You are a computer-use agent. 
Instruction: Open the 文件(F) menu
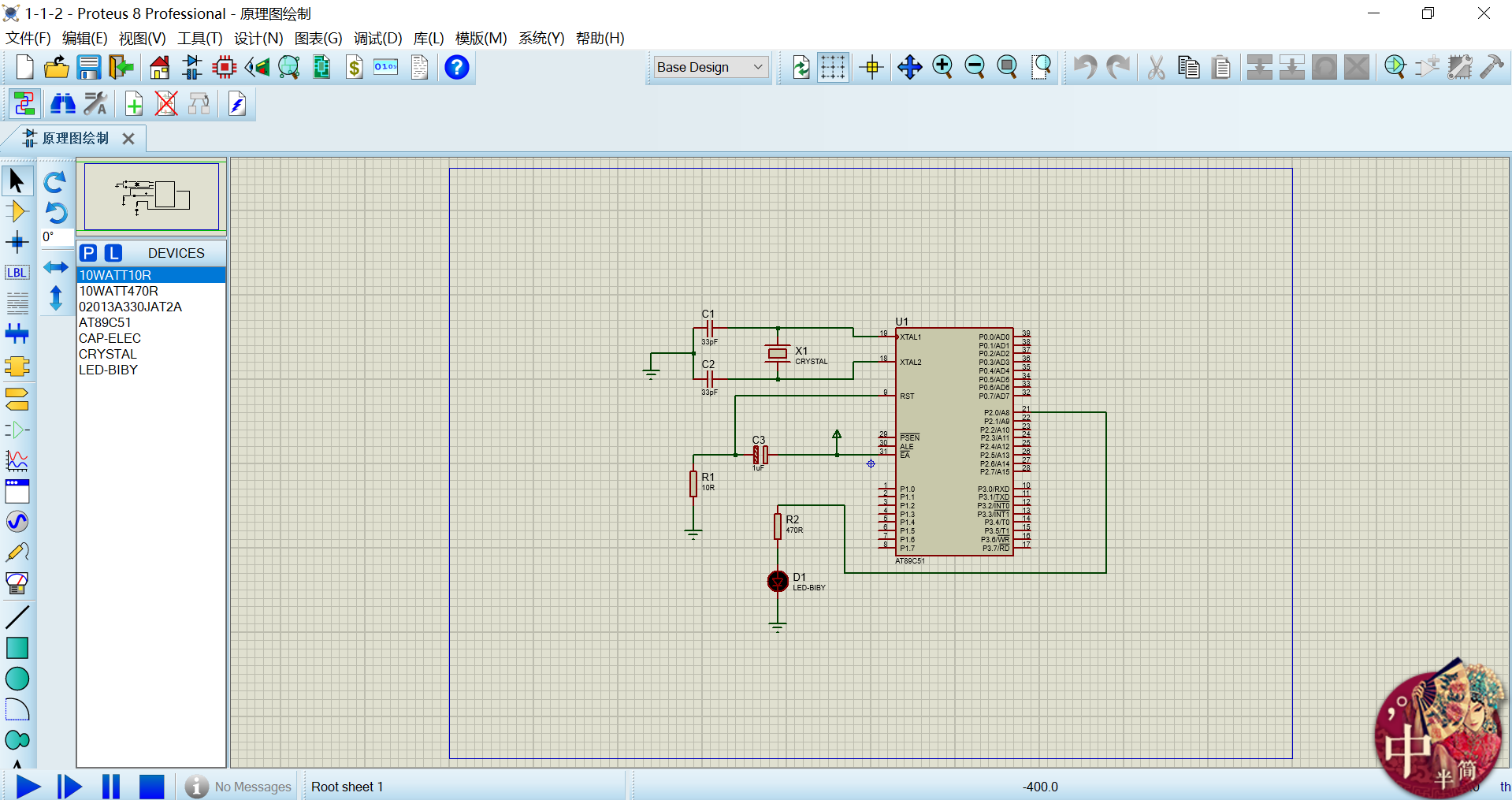point(28,39)
